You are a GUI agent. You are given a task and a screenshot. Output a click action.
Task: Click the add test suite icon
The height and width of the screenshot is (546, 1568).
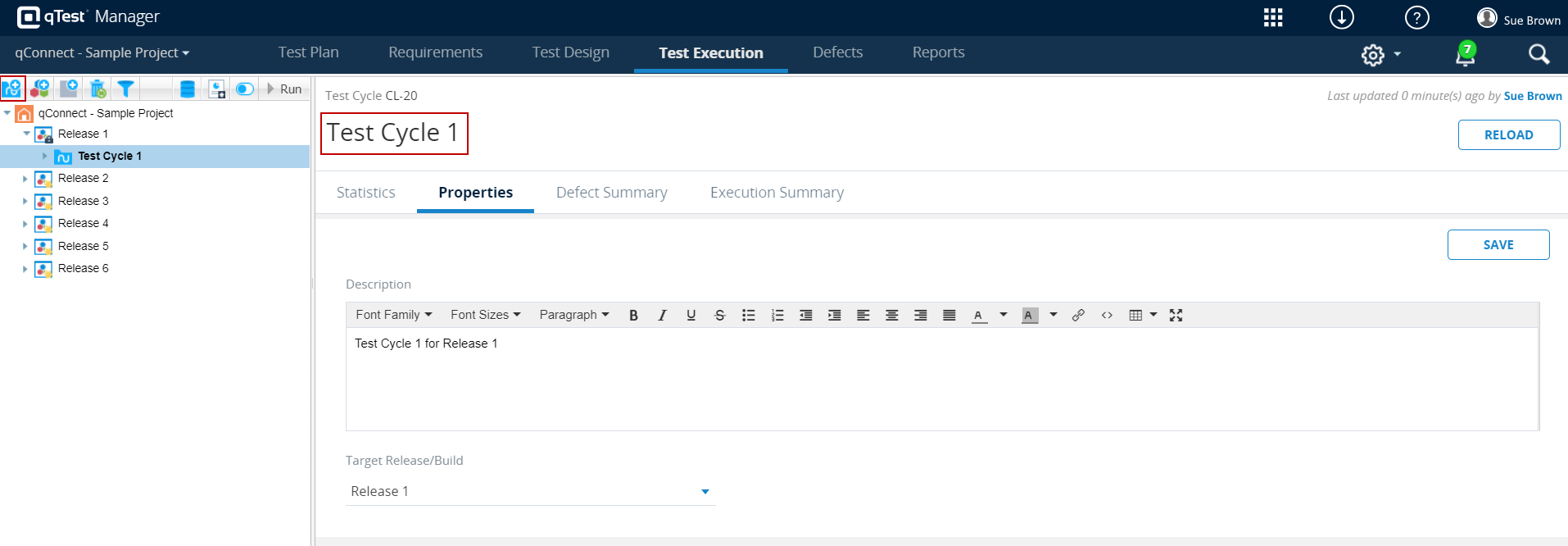69,89
